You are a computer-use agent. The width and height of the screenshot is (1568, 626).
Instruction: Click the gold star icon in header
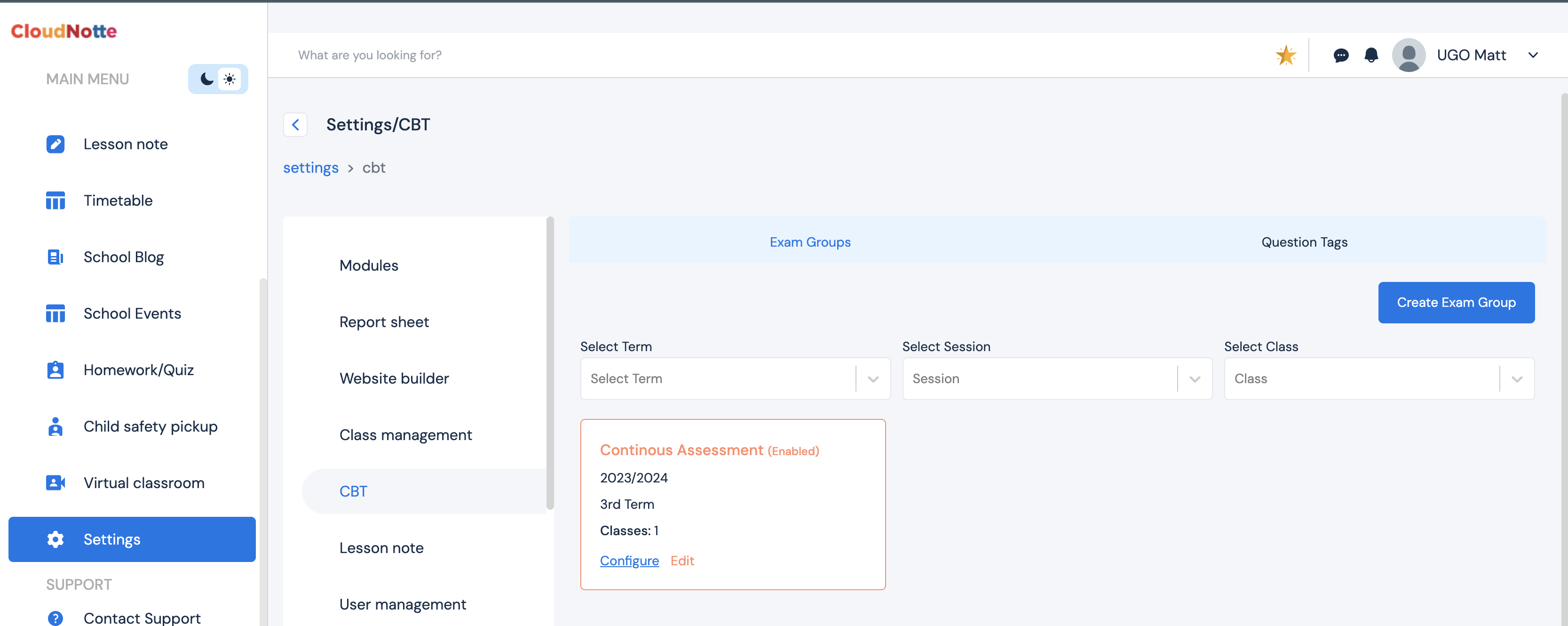pos(1285,56)
